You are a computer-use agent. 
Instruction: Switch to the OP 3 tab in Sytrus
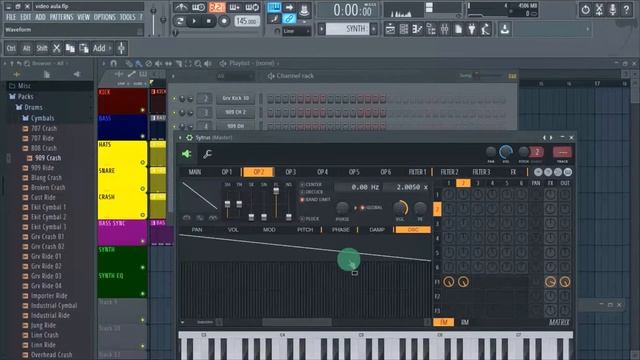(291, 172)
